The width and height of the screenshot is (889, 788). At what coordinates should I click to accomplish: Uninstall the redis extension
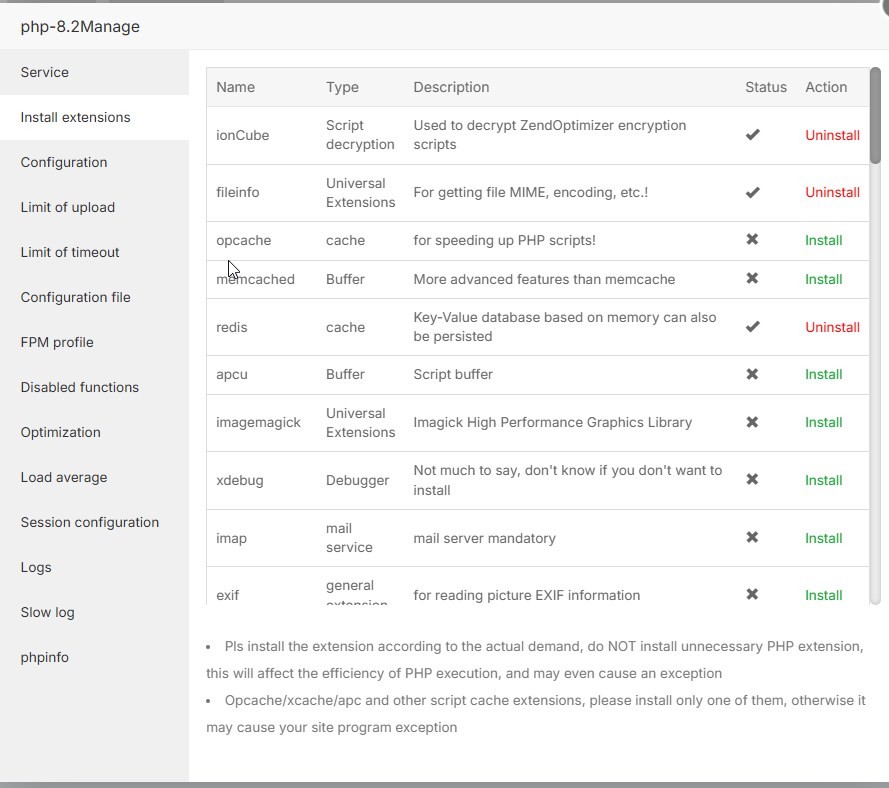click(x=832, y=327)
